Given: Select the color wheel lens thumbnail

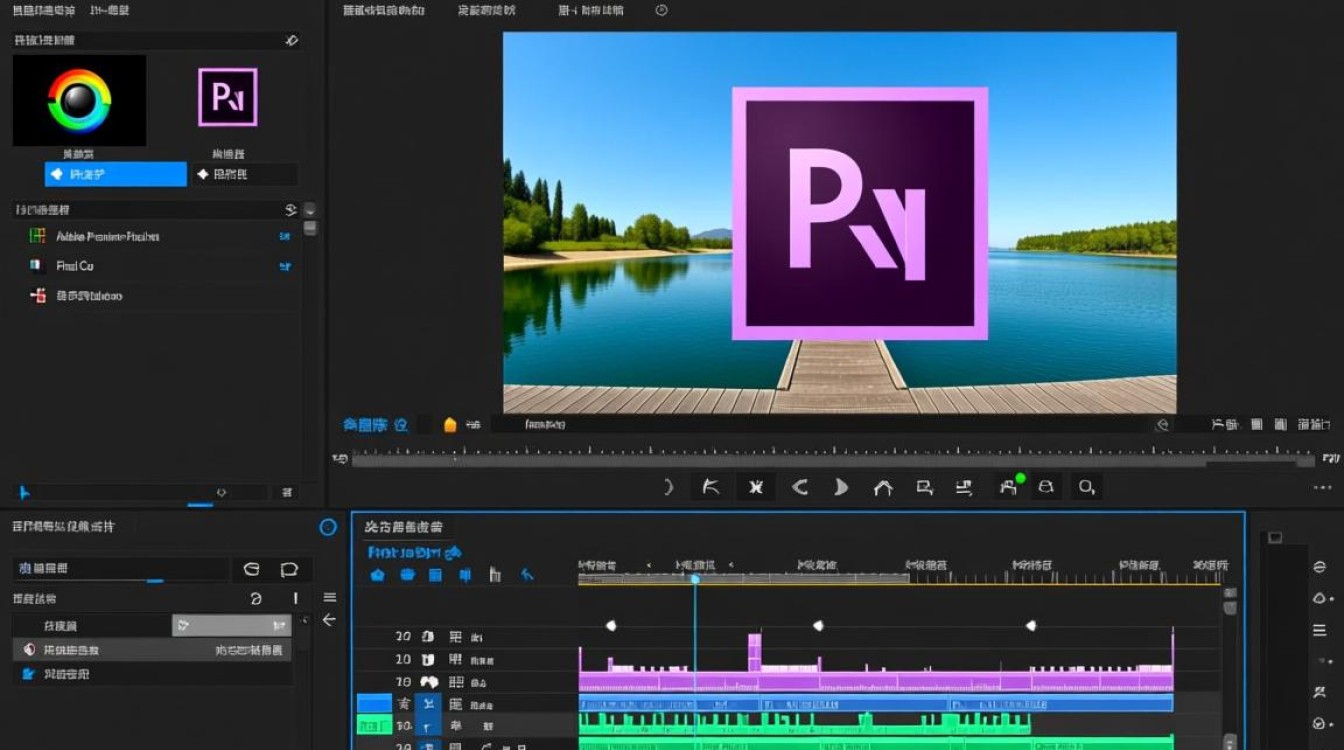Looking at the screenshot, I should click(x=79, y=100).
